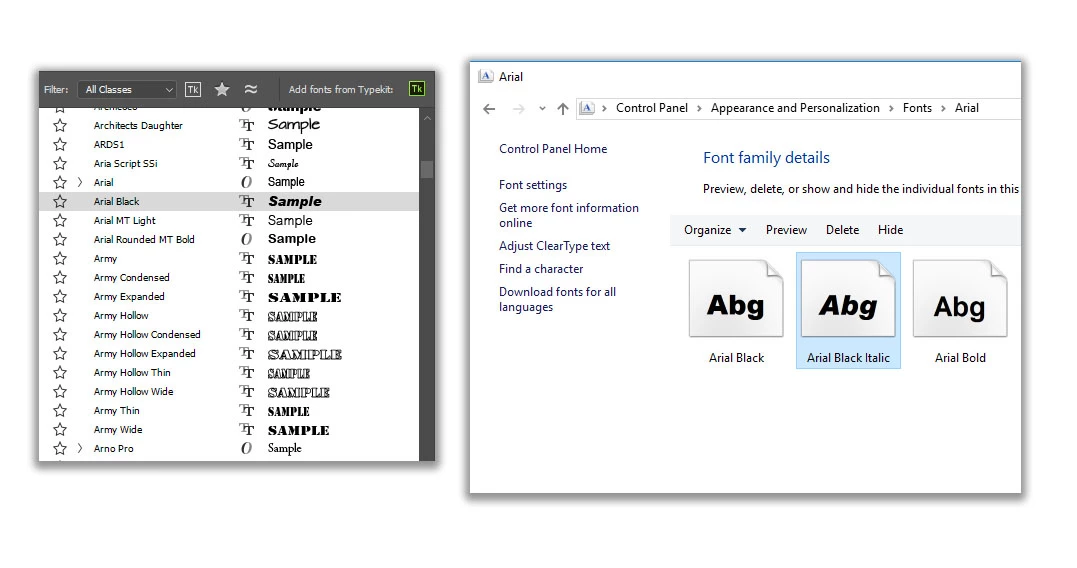
Task: Expand chevron after Control Panel breadcrumb
Action: (699, 109)
